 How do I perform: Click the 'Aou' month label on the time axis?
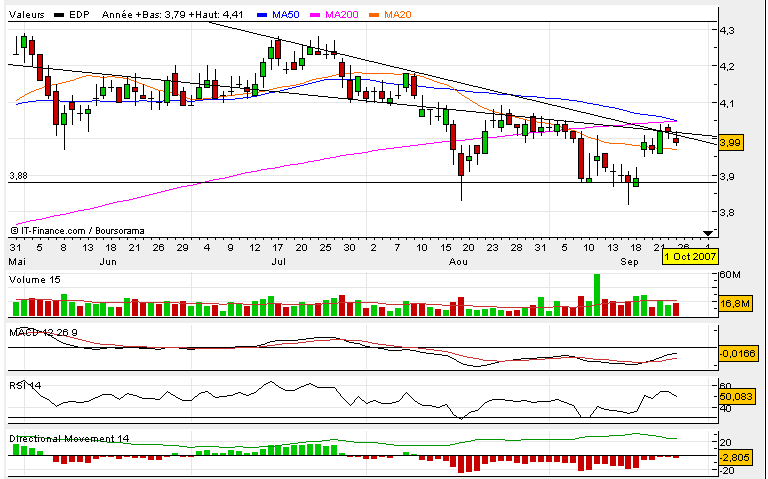458,262
